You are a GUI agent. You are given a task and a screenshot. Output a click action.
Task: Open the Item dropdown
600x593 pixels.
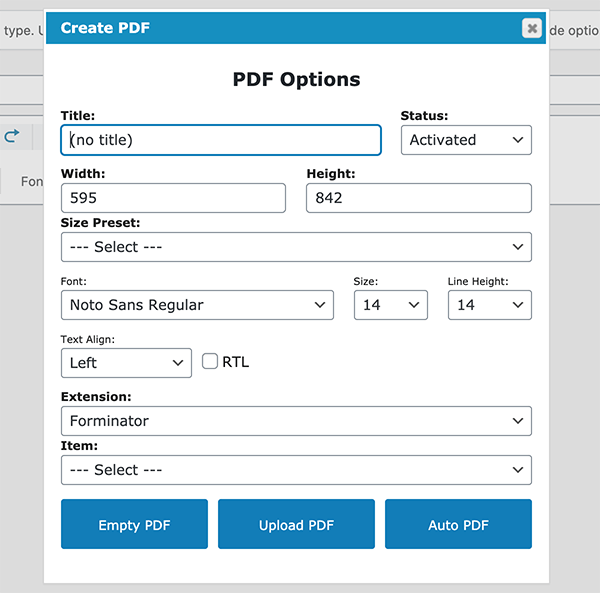[296, 470]
